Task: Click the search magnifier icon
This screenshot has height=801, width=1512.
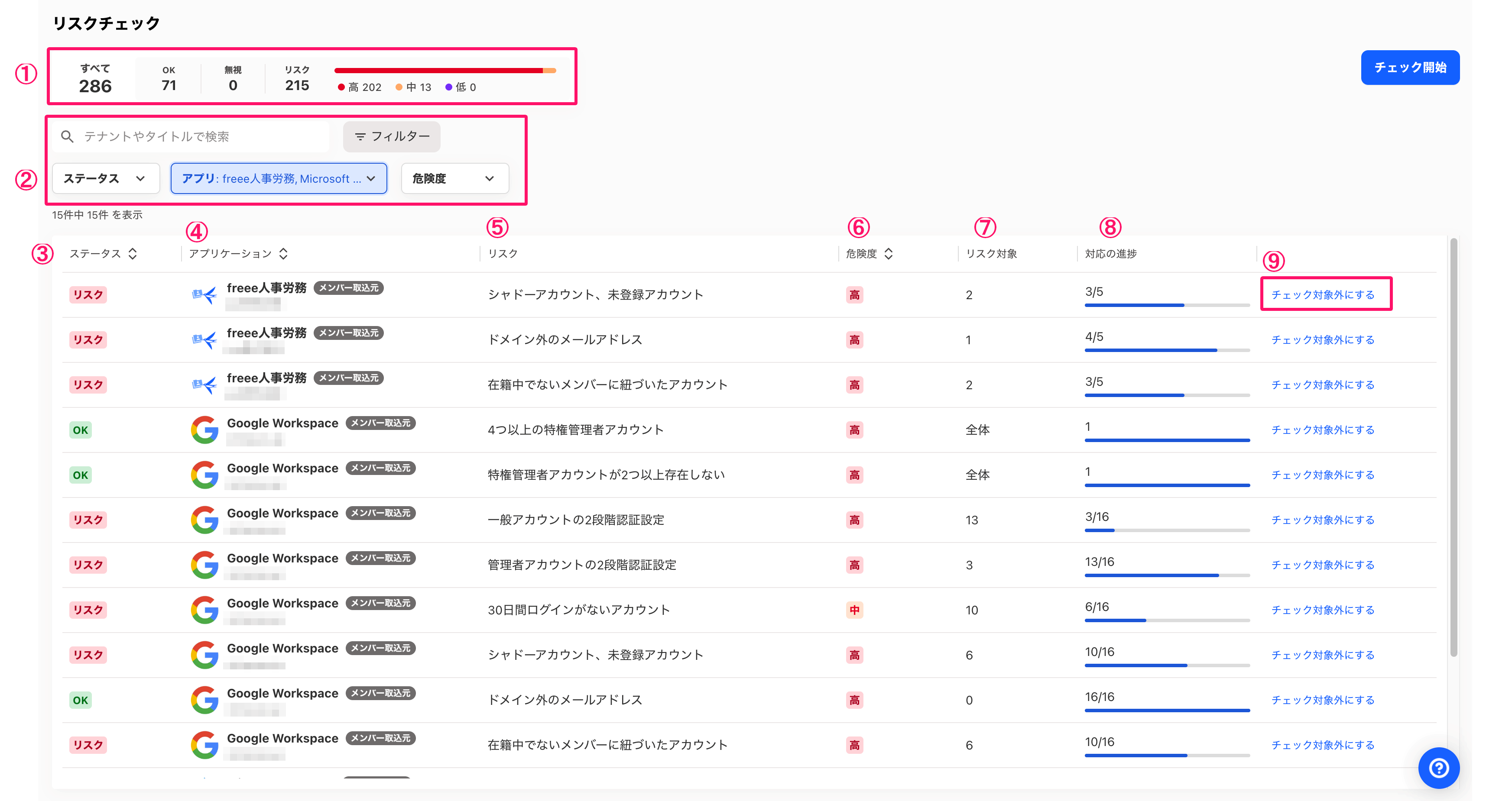Action: pyautogui.click(x=68, y=137)
